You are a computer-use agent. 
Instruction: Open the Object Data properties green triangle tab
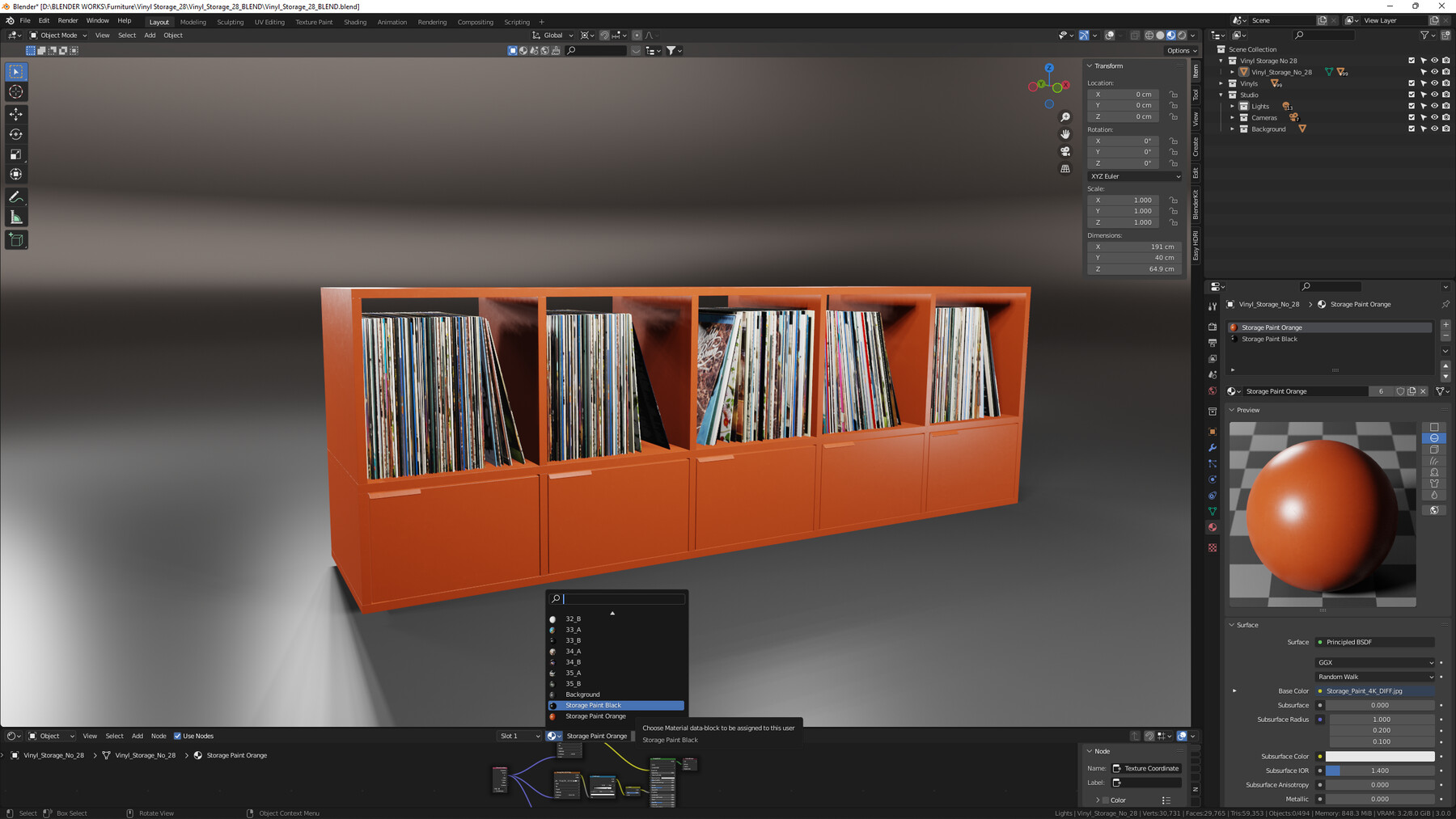(1212, 511)
